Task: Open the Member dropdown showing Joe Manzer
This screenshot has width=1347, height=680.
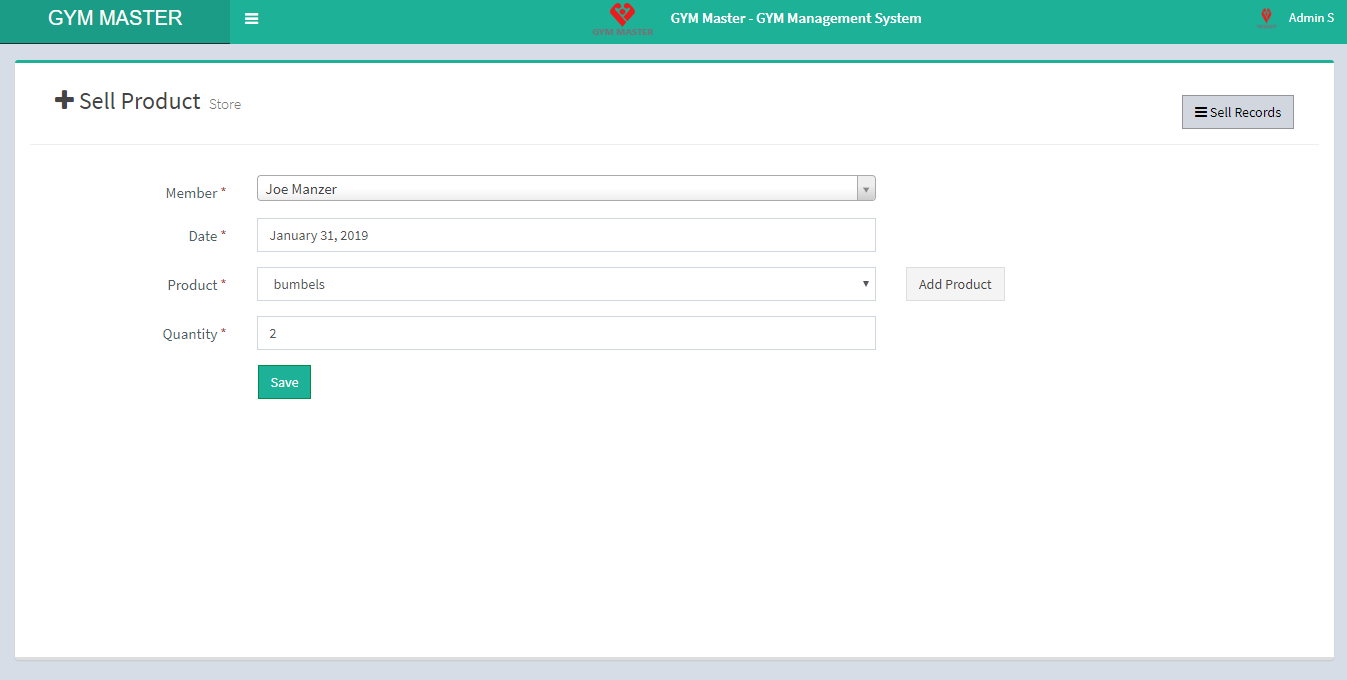Action: coord(556,189)
